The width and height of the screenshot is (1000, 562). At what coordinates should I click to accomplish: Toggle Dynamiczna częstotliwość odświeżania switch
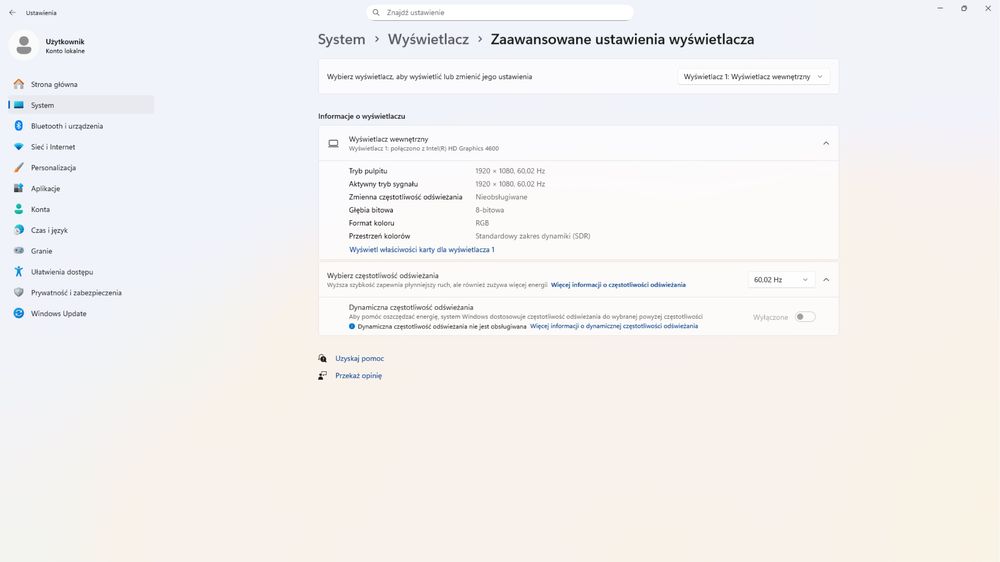click(x=805, y=317)
